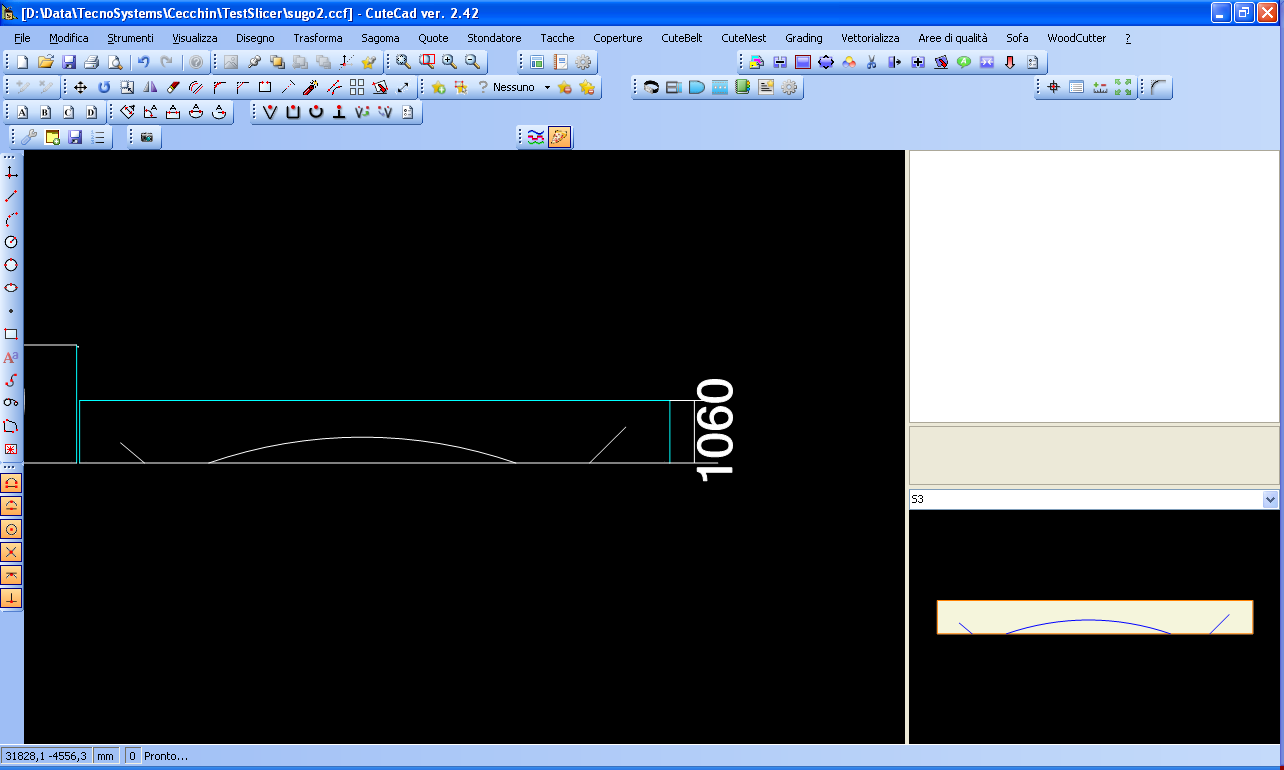Open the Disegno menu
The image size is (1284, 770).
pyautogui.click(x=255, y=38)
